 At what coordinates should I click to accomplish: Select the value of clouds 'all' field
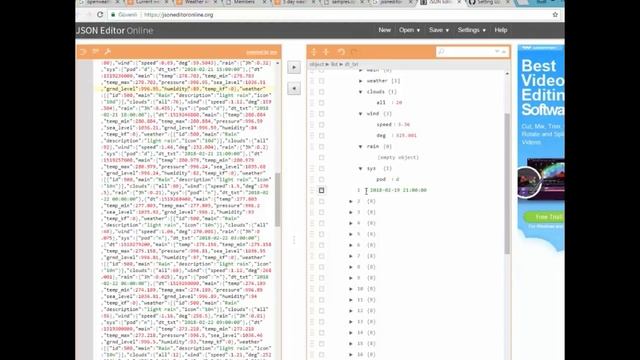point(399,103)
